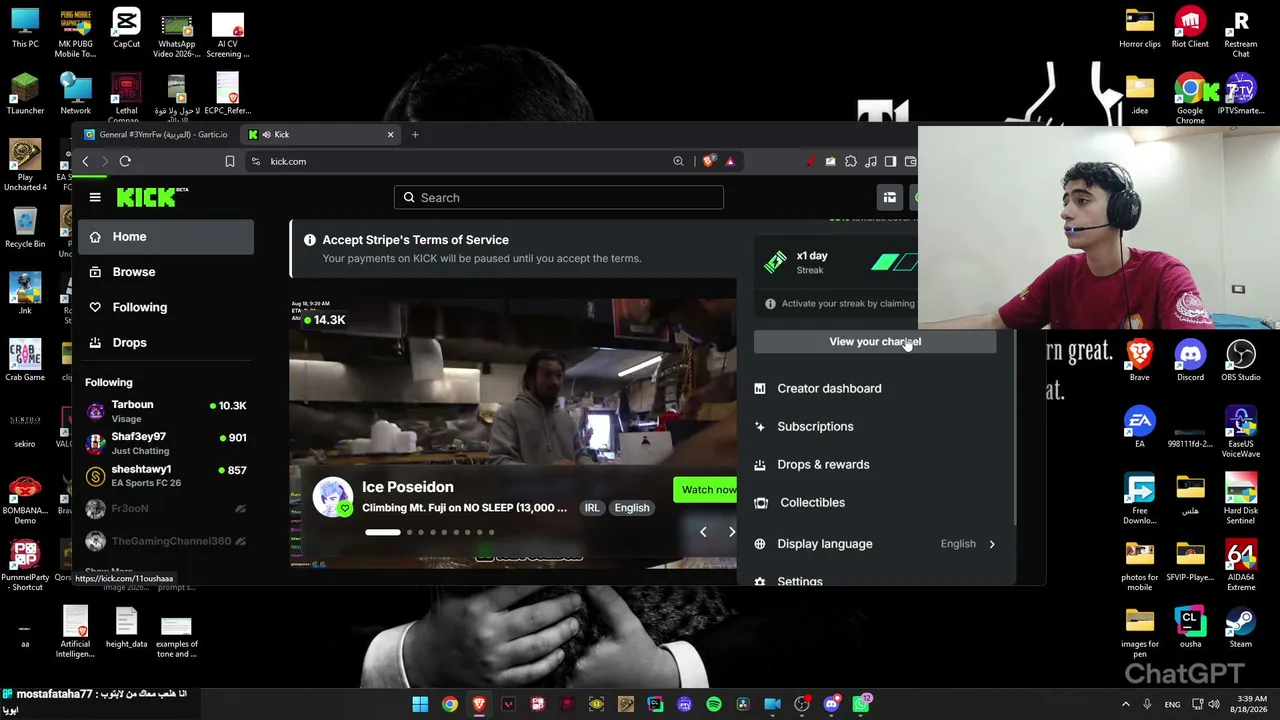Select the EA desktop shortcut
This screenshot has height=720, width=1280.
(x=1139, y=427)
